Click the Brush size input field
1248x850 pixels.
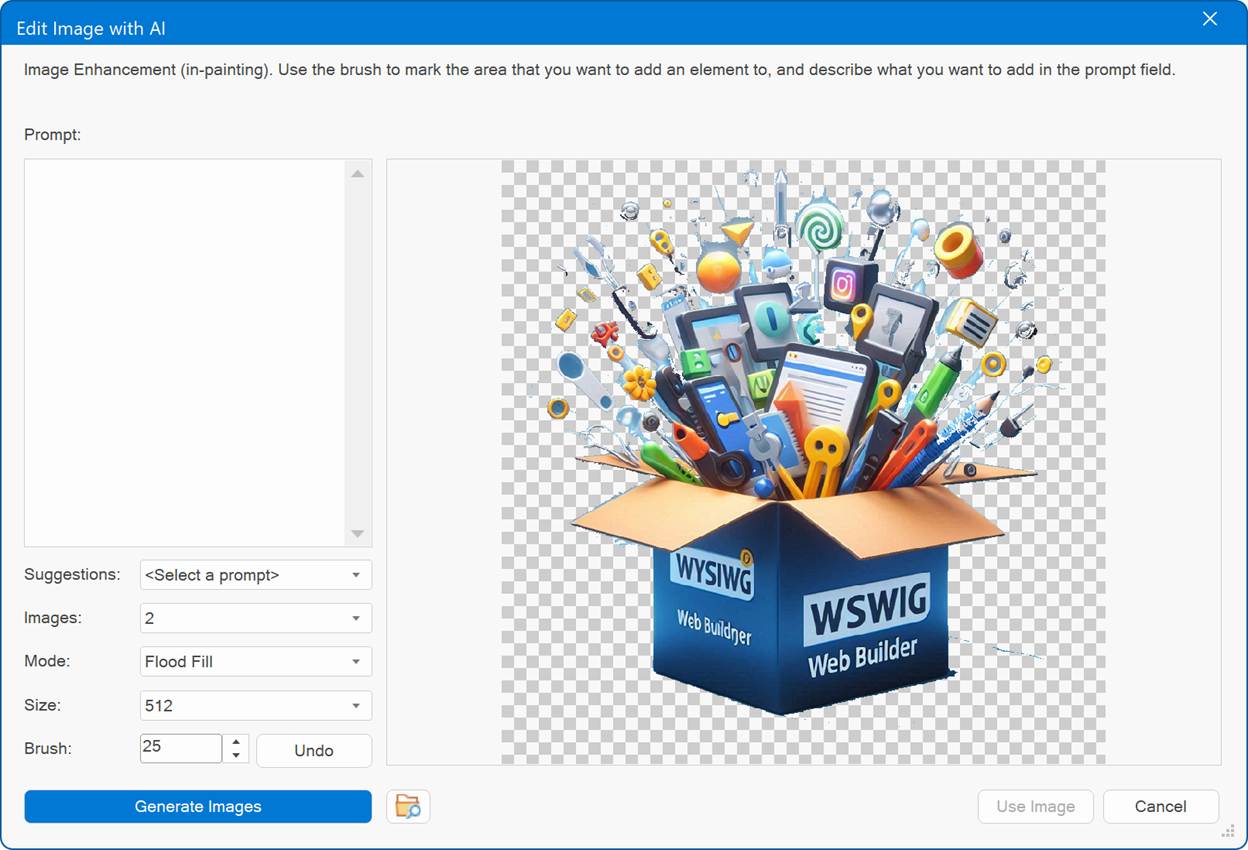pyautogui.click(x=181, y=748)
